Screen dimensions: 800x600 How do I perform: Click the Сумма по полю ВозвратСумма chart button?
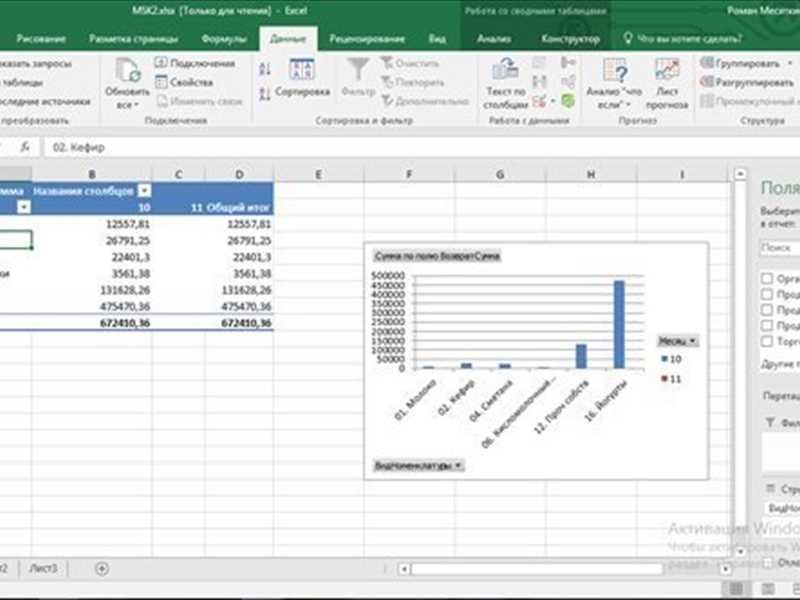[x=437, y=256]
